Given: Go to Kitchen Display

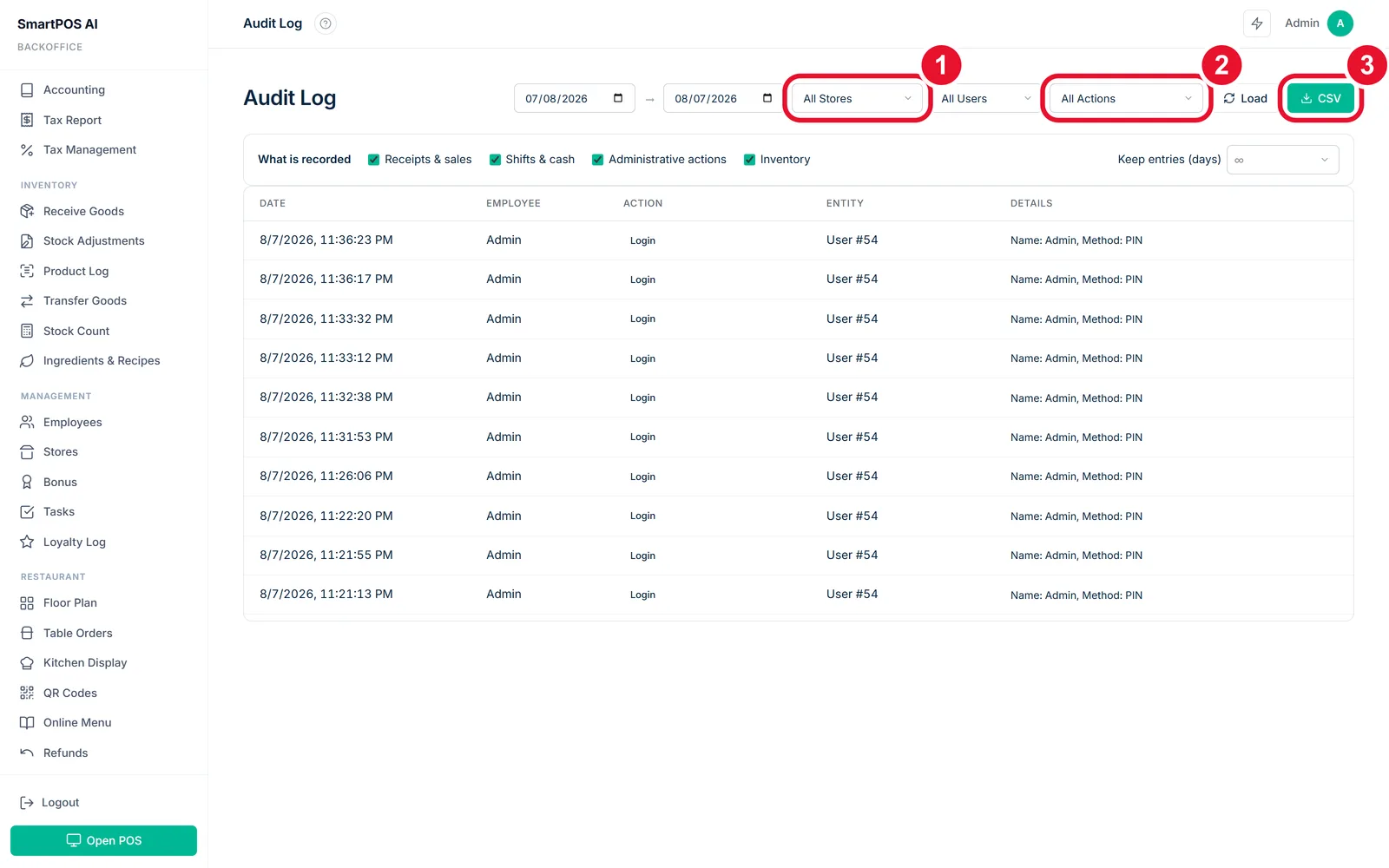Looking at the screenshot, I should coord(85,662).
